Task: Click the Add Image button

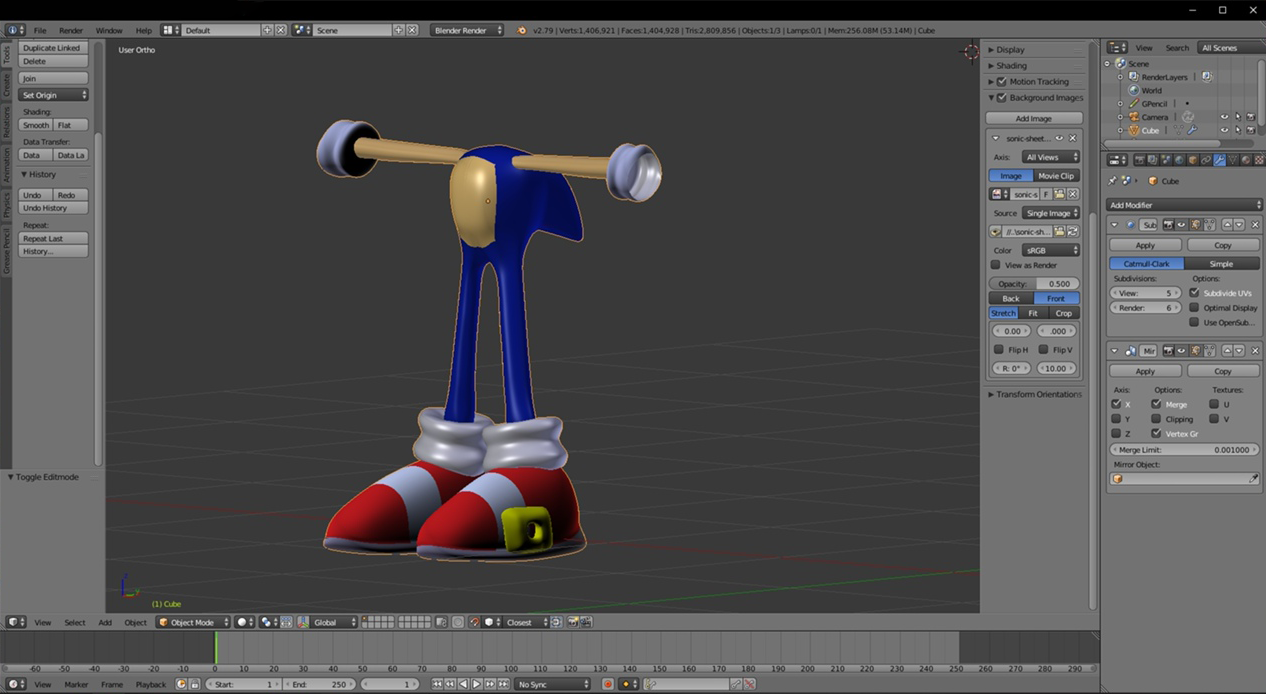Action: pyautogui.click(x=1034, y=118)
